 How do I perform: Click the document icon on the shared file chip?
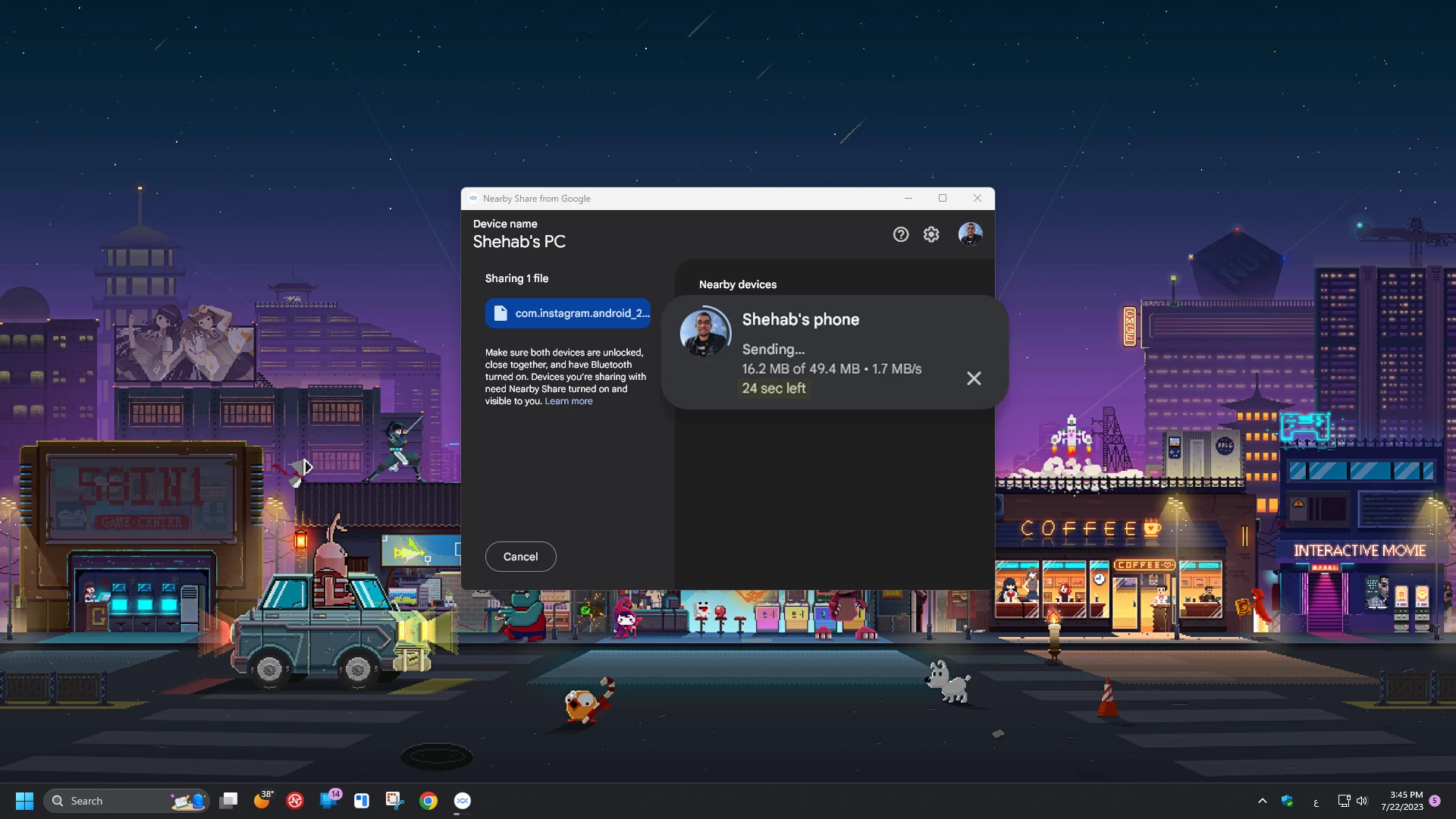pyautogui.click(x=500, y=313)
